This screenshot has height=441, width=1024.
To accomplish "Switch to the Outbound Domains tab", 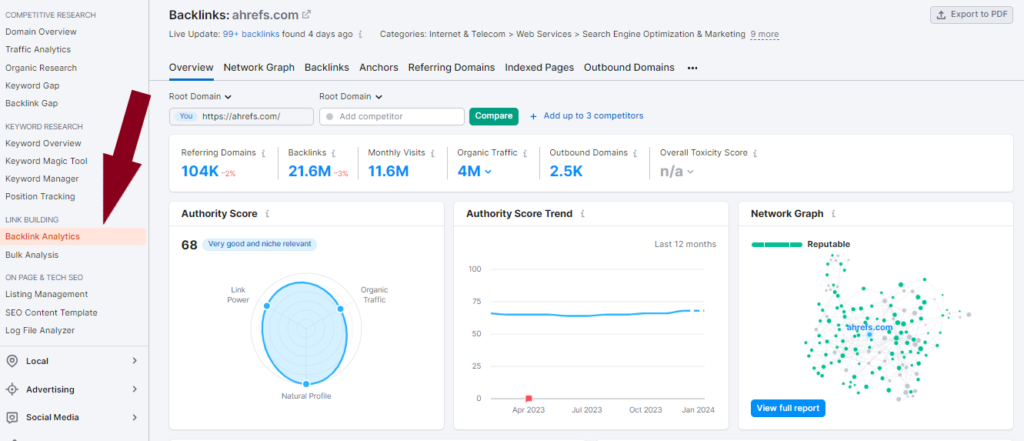I will click(x=629, y=67).
